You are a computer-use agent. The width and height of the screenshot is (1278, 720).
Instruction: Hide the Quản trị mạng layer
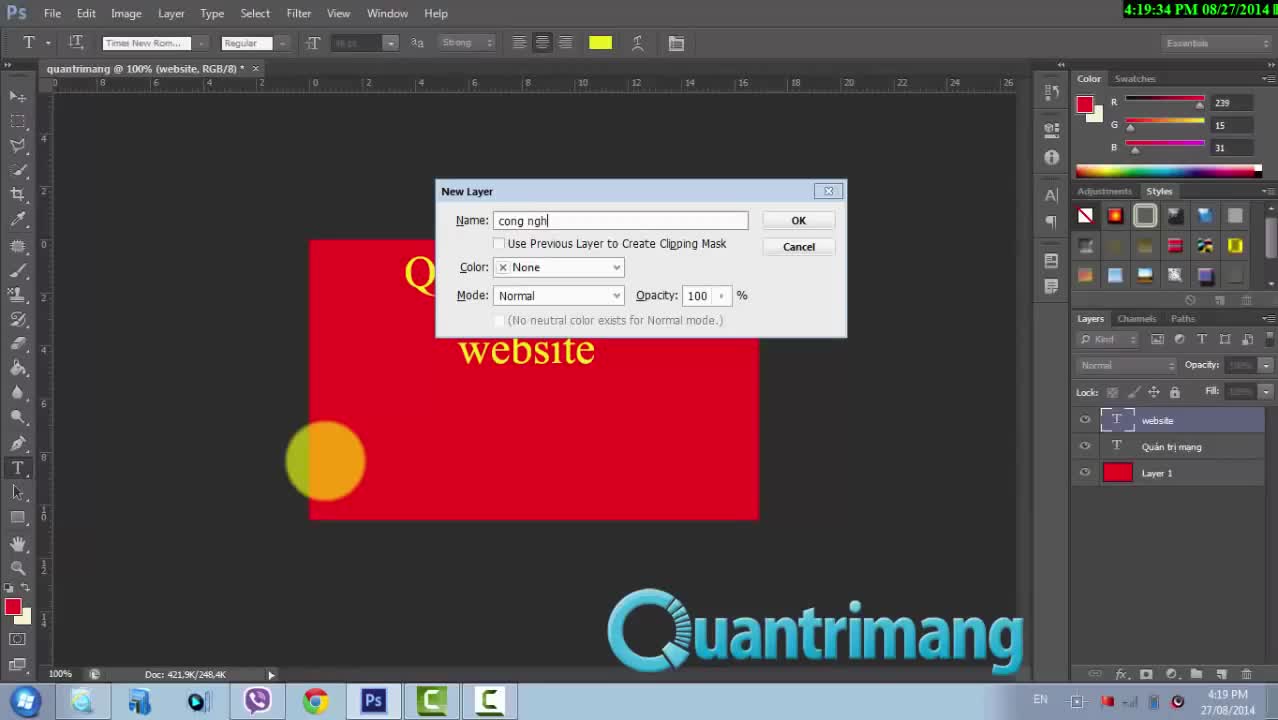(x=1085, y=446)
